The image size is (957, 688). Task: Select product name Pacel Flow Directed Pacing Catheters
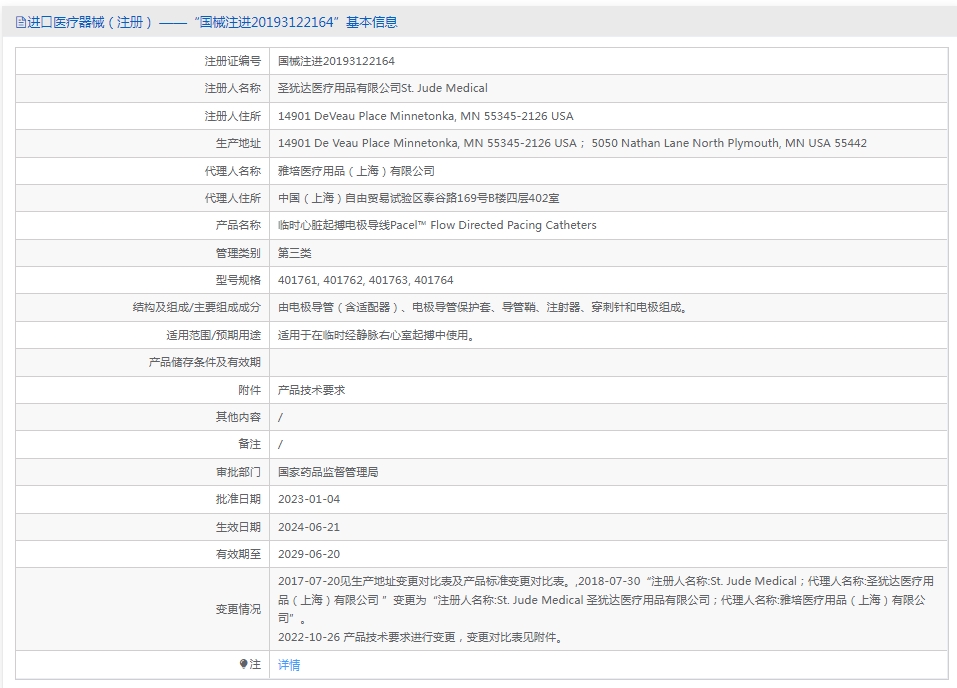[437, 225]
